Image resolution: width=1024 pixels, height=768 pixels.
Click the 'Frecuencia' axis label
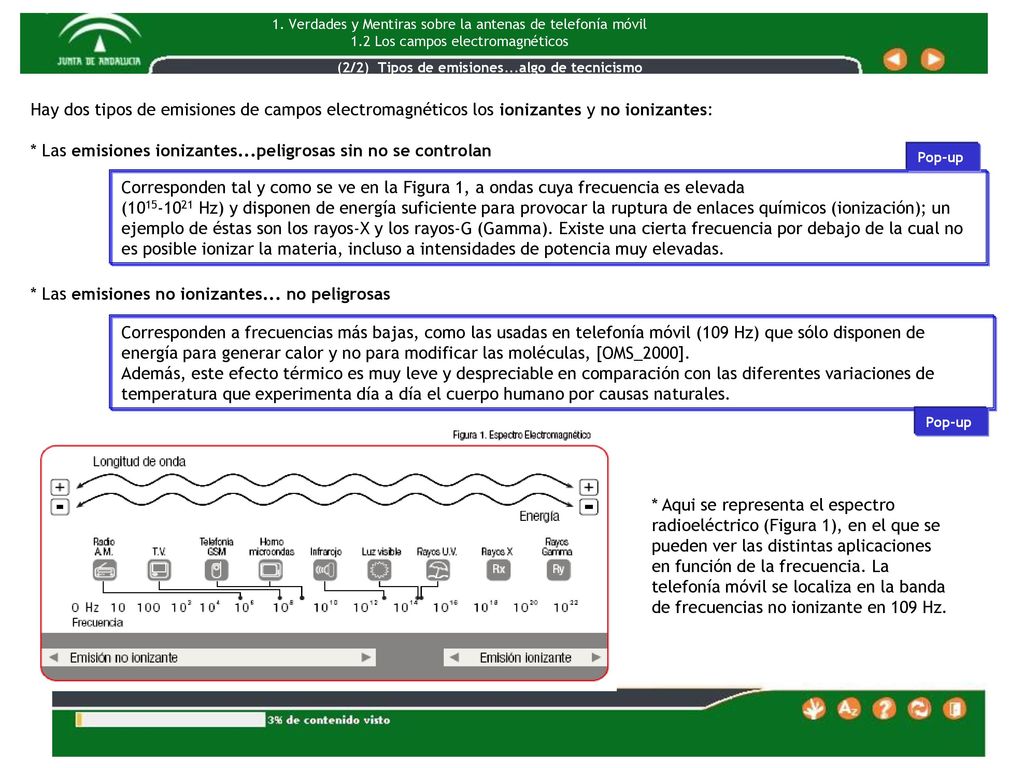[97, 623]
